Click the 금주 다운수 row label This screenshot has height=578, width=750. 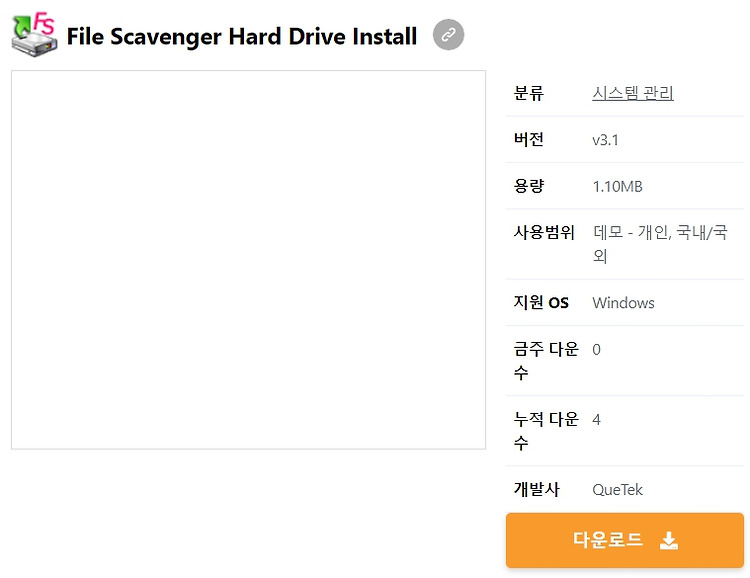click(x=546, y=360)
